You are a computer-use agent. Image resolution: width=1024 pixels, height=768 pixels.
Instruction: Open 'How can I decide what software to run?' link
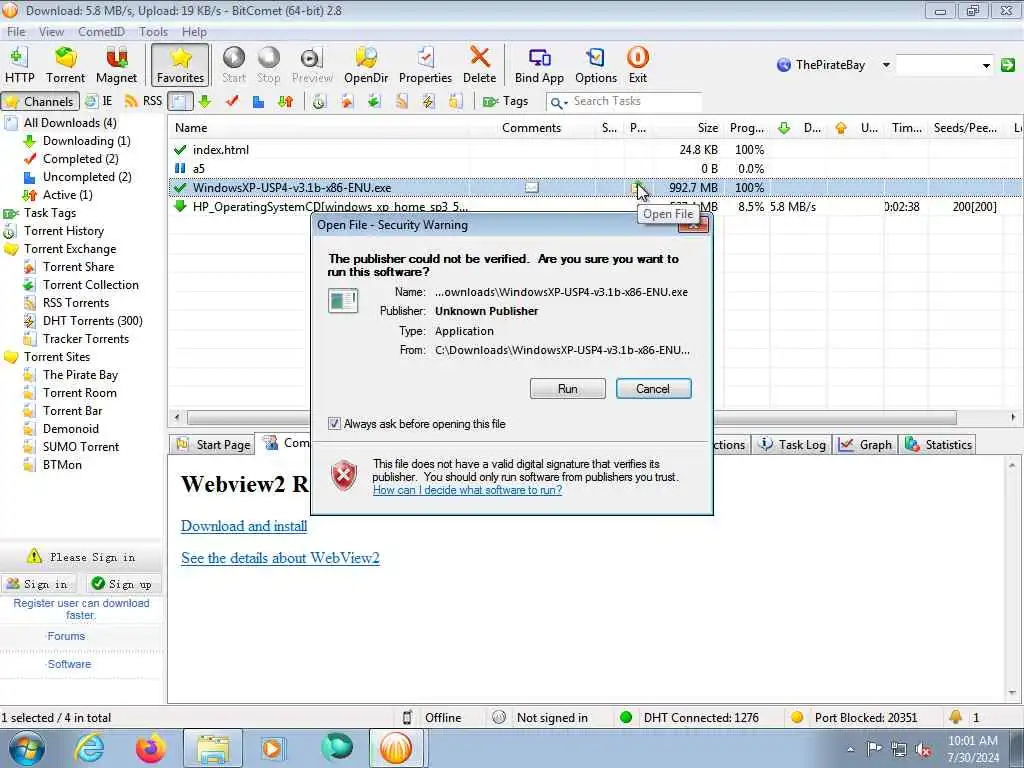click(467, 490)
